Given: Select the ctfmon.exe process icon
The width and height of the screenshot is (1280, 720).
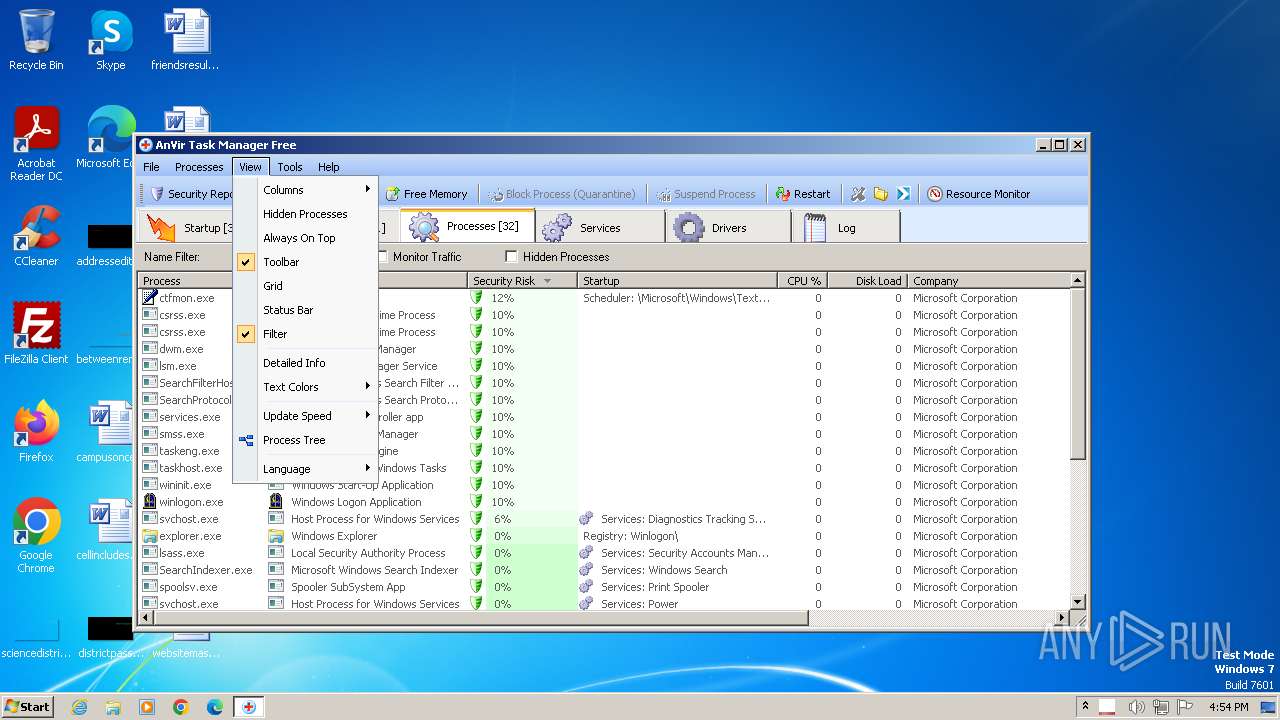Looking at the screenshot, I should tap(150, 298).
